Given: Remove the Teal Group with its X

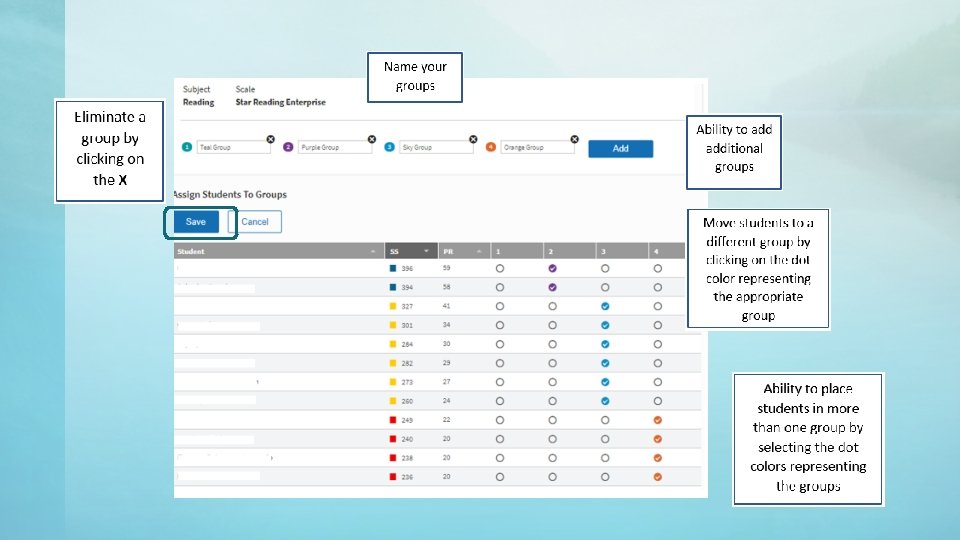Looking at the screenshot, I should click(271, 140).
